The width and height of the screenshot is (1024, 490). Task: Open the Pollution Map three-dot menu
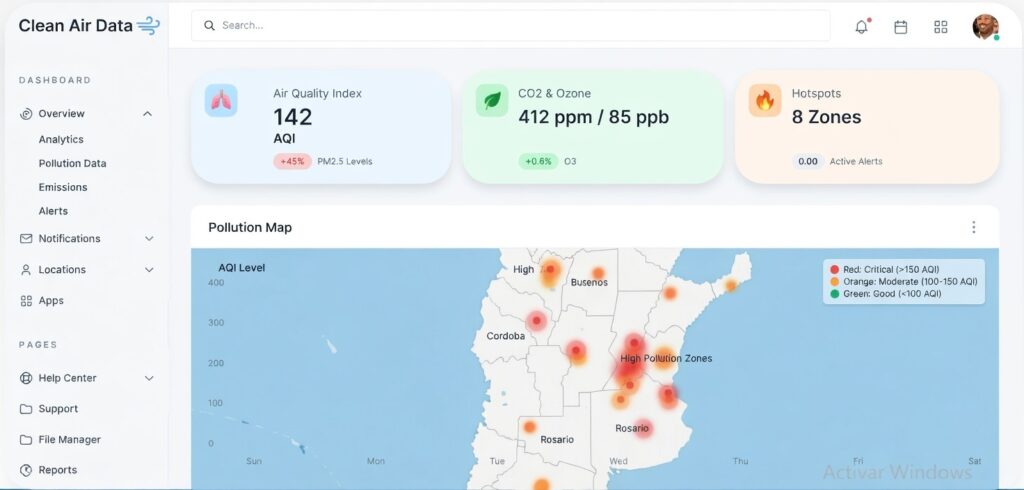point(973,227)
